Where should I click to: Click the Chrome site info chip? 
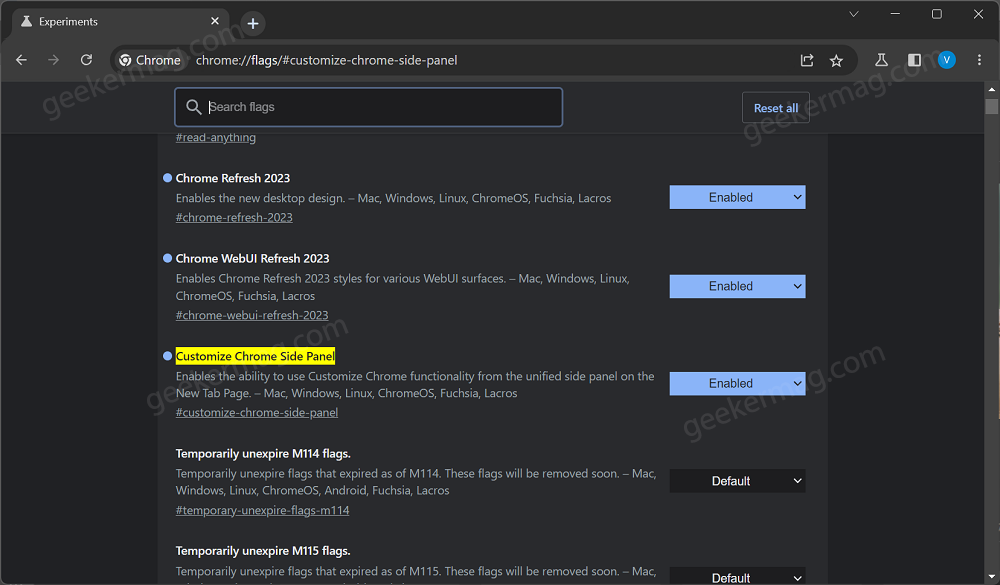click(x=151, y=60)
